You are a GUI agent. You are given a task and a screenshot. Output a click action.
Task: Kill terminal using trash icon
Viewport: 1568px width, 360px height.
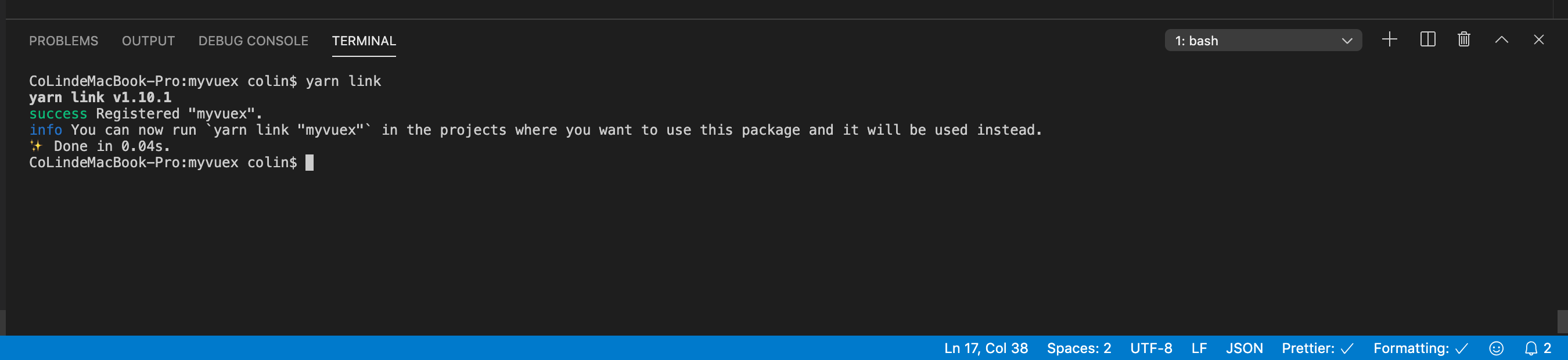pyautogui.click(x=1464, y=40)
